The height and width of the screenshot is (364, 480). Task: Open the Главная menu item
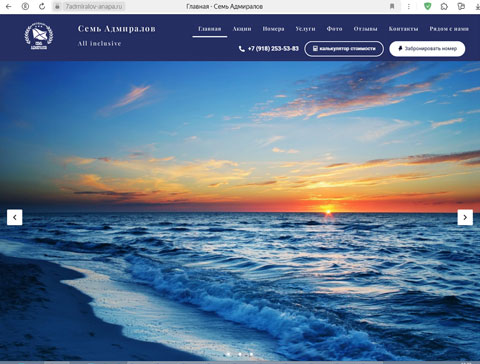(210, 29)
